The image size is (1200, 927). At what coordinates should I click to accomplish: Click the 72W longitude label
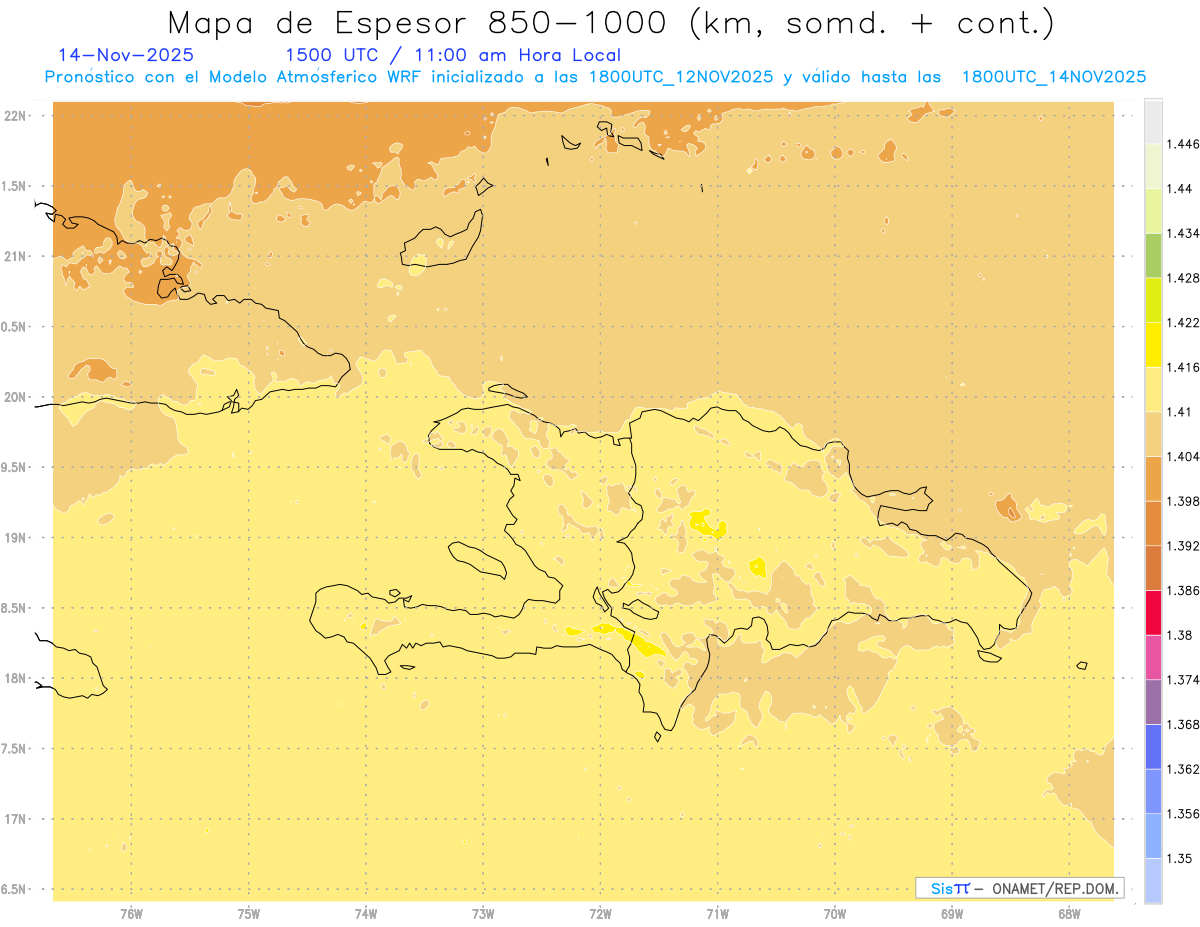pyautogui.click(x=600, y=914)
